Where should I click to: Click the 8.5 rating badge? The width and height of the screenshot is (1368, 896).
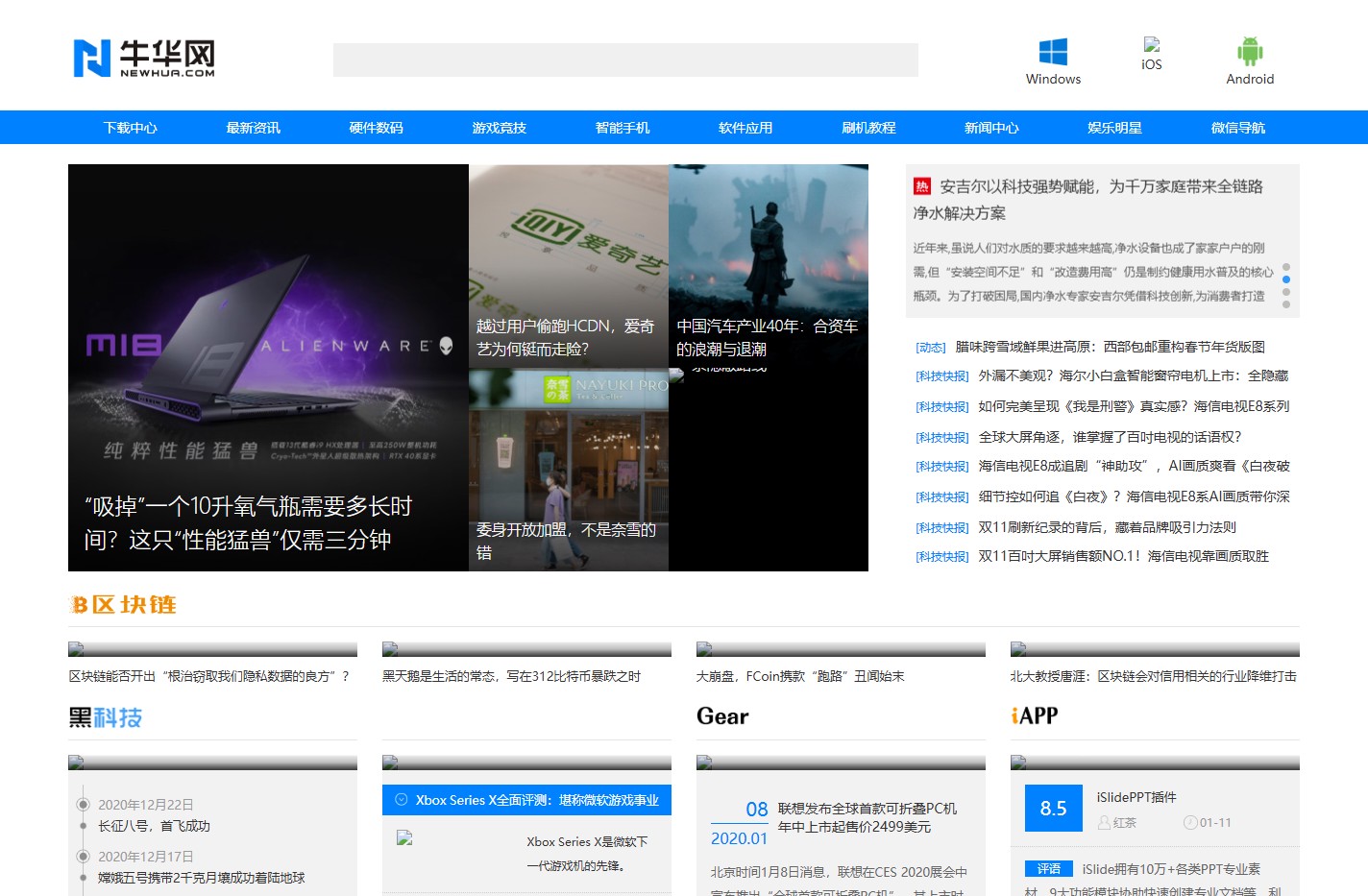pyautogui.click(x=1053, y=809)
